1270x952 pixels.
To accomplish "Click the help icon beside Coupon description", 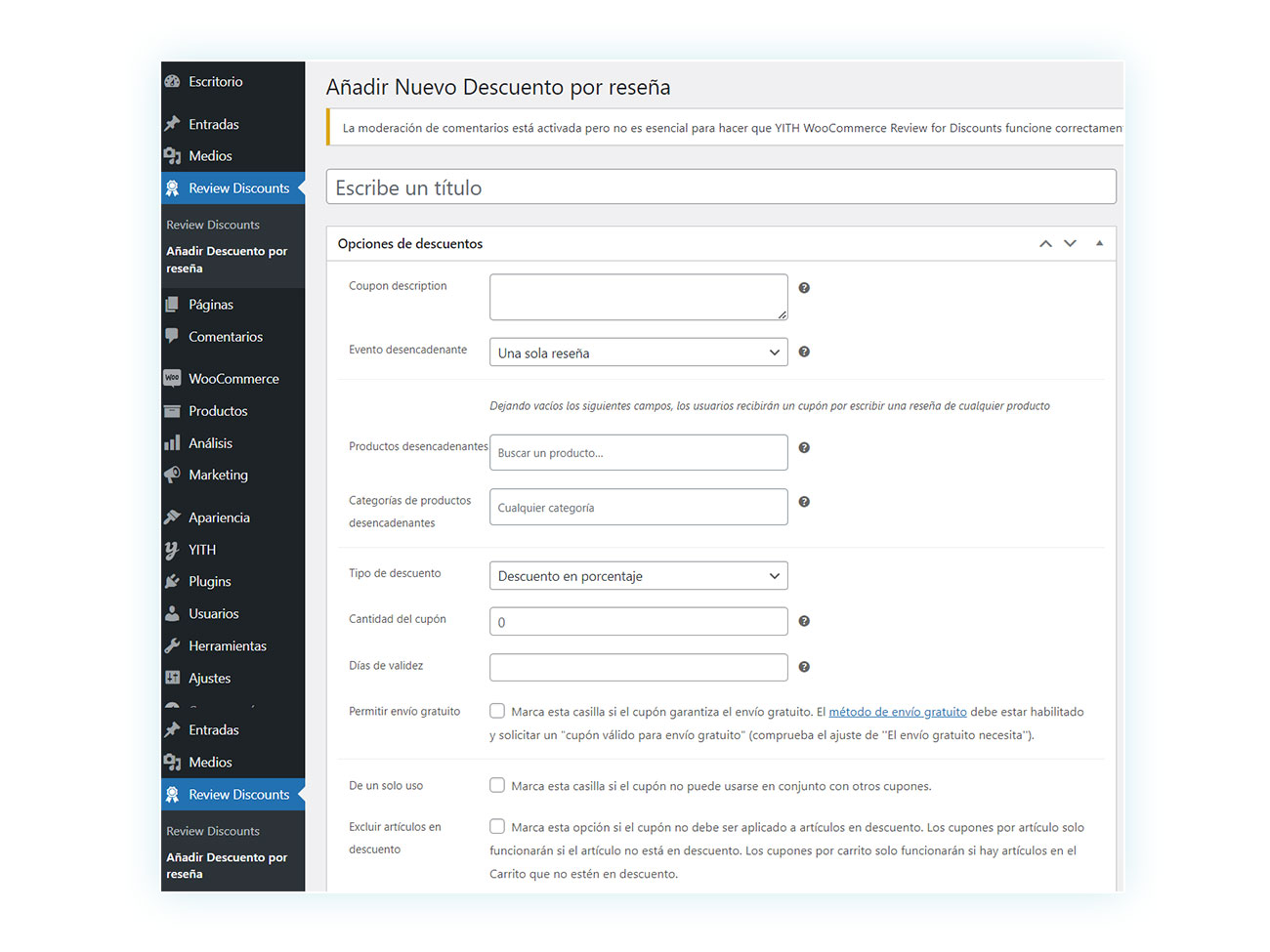I will [804, 288].
